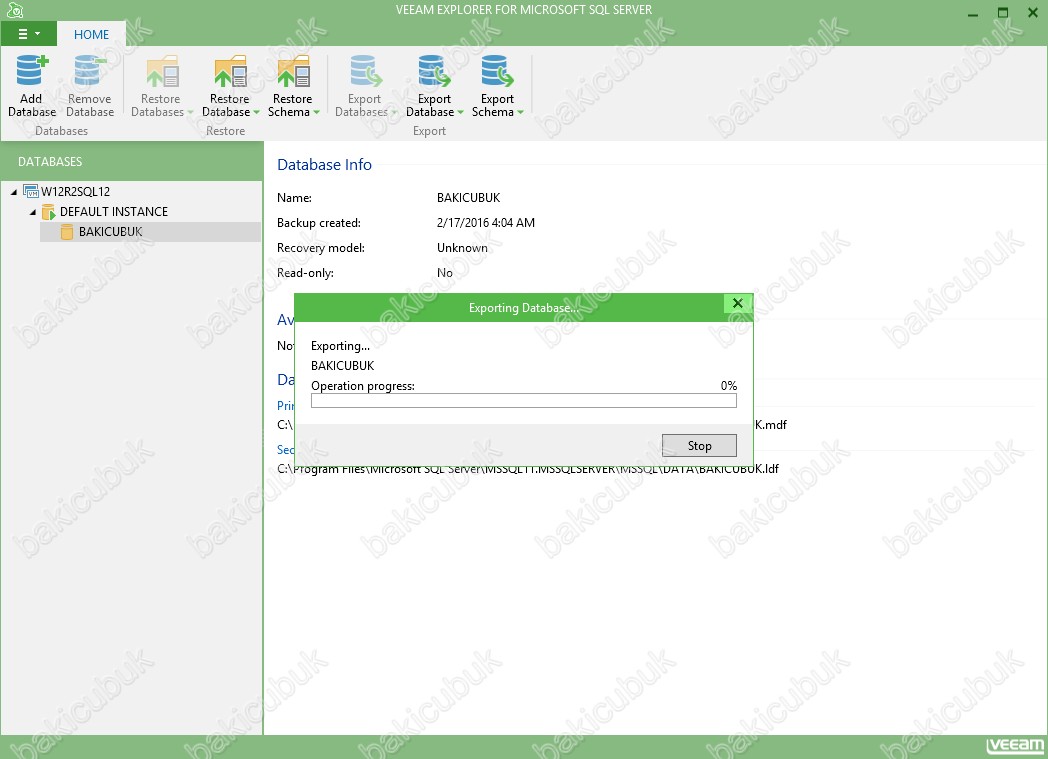Image resolution: width=1048 pixels, height=759 pixels.
Task: Click the Restore ribbon group label
Action: tap(225, 131)
